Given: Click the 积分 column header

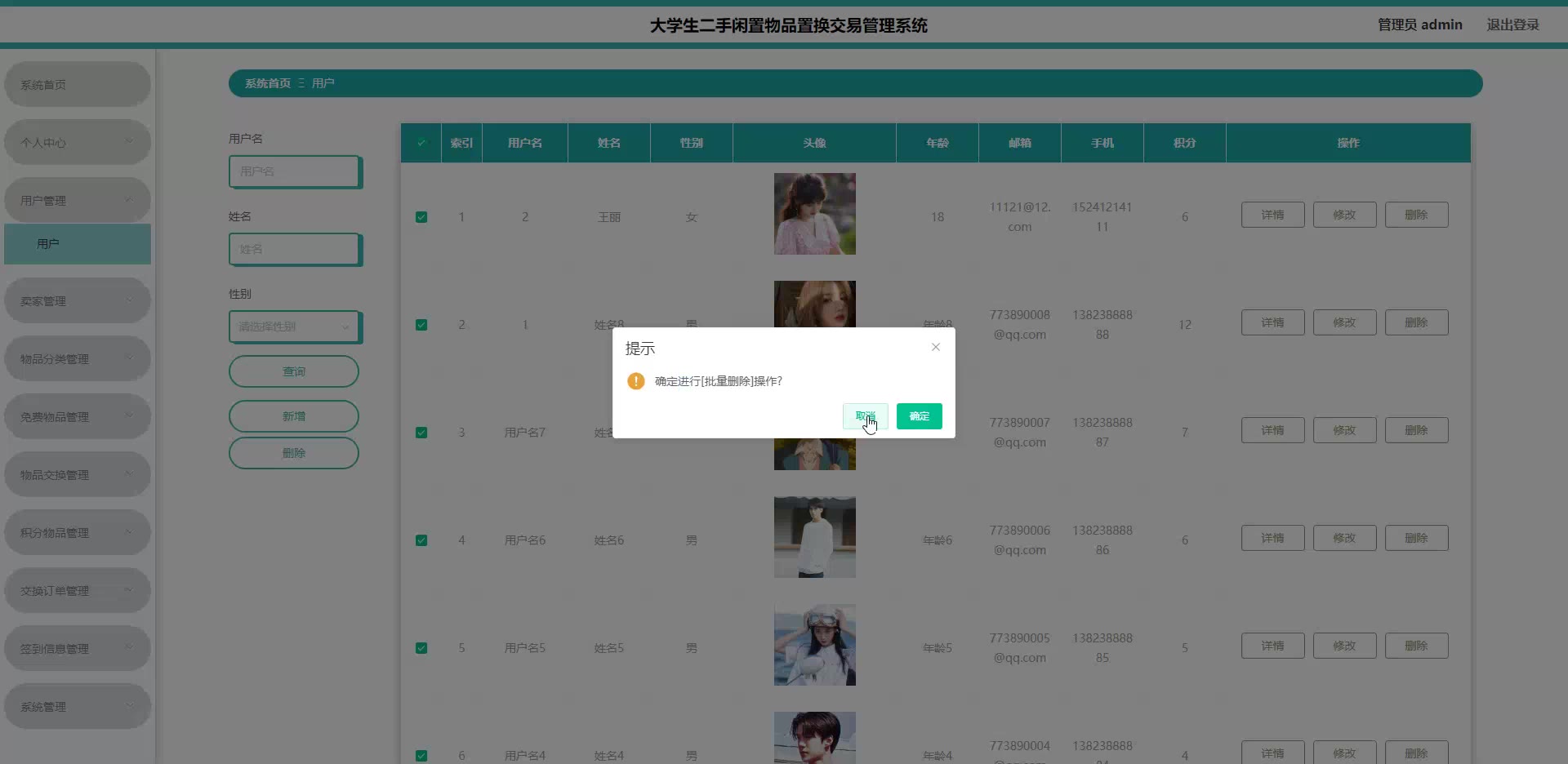Looking at the screenshot, I should tap(1185, 143).
